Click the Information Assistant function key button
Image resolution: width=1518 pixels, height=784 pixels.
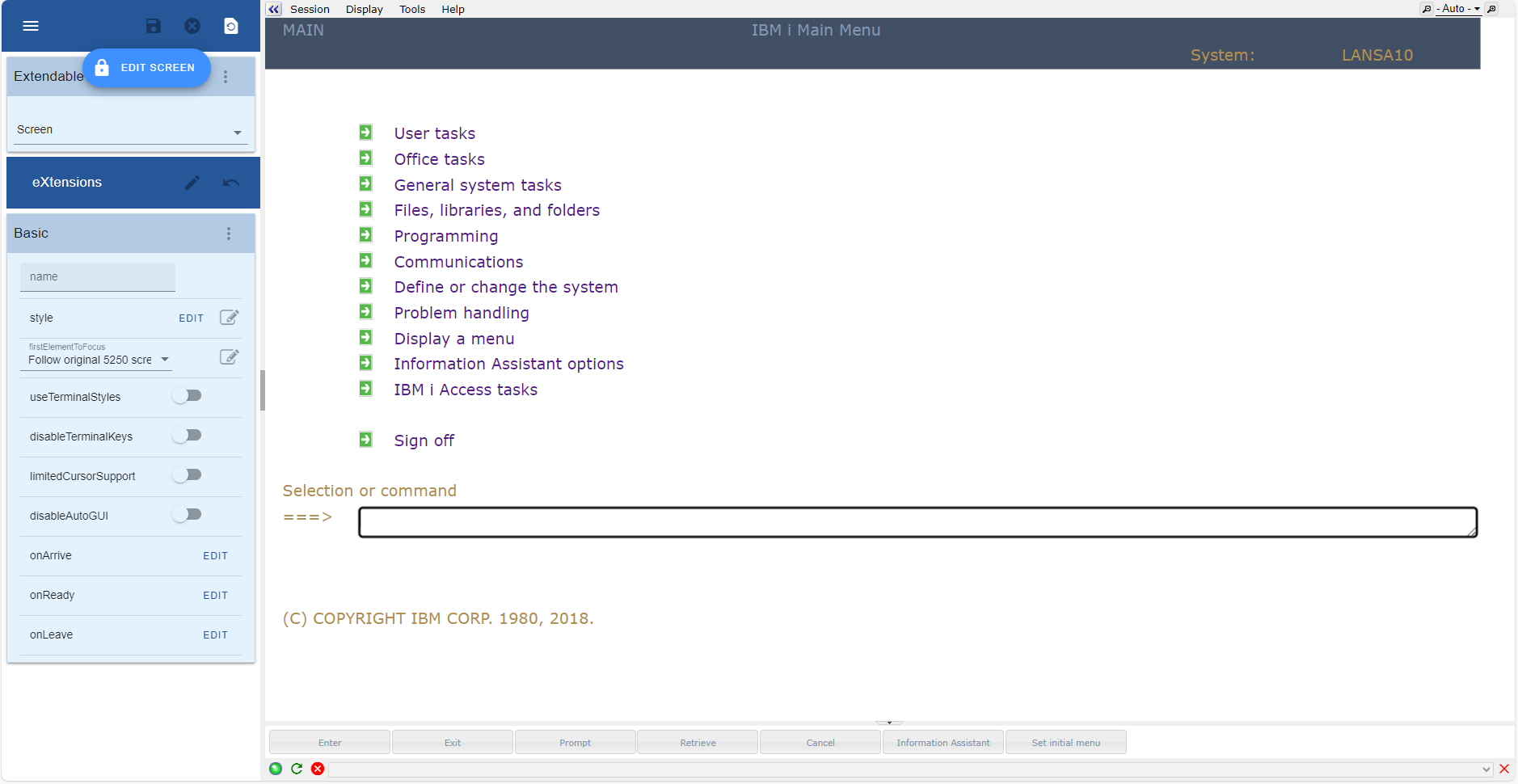click(942, 743)
